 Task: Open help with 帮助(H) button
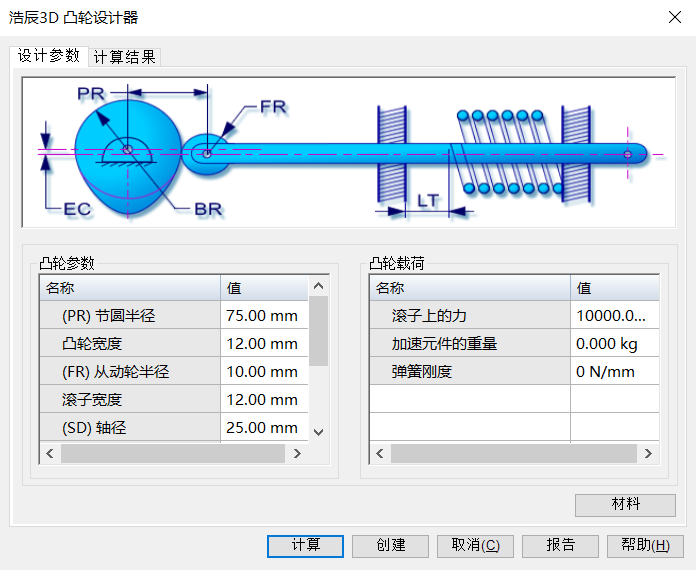pos(645,546)
